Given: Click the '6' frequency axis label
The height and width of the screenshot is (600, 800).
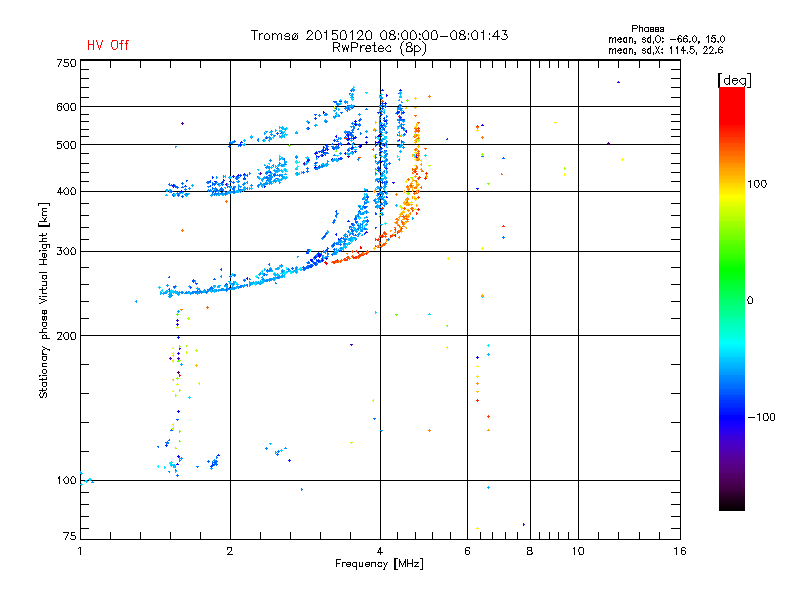Looking at the screenshot, I should coord(467,551).
